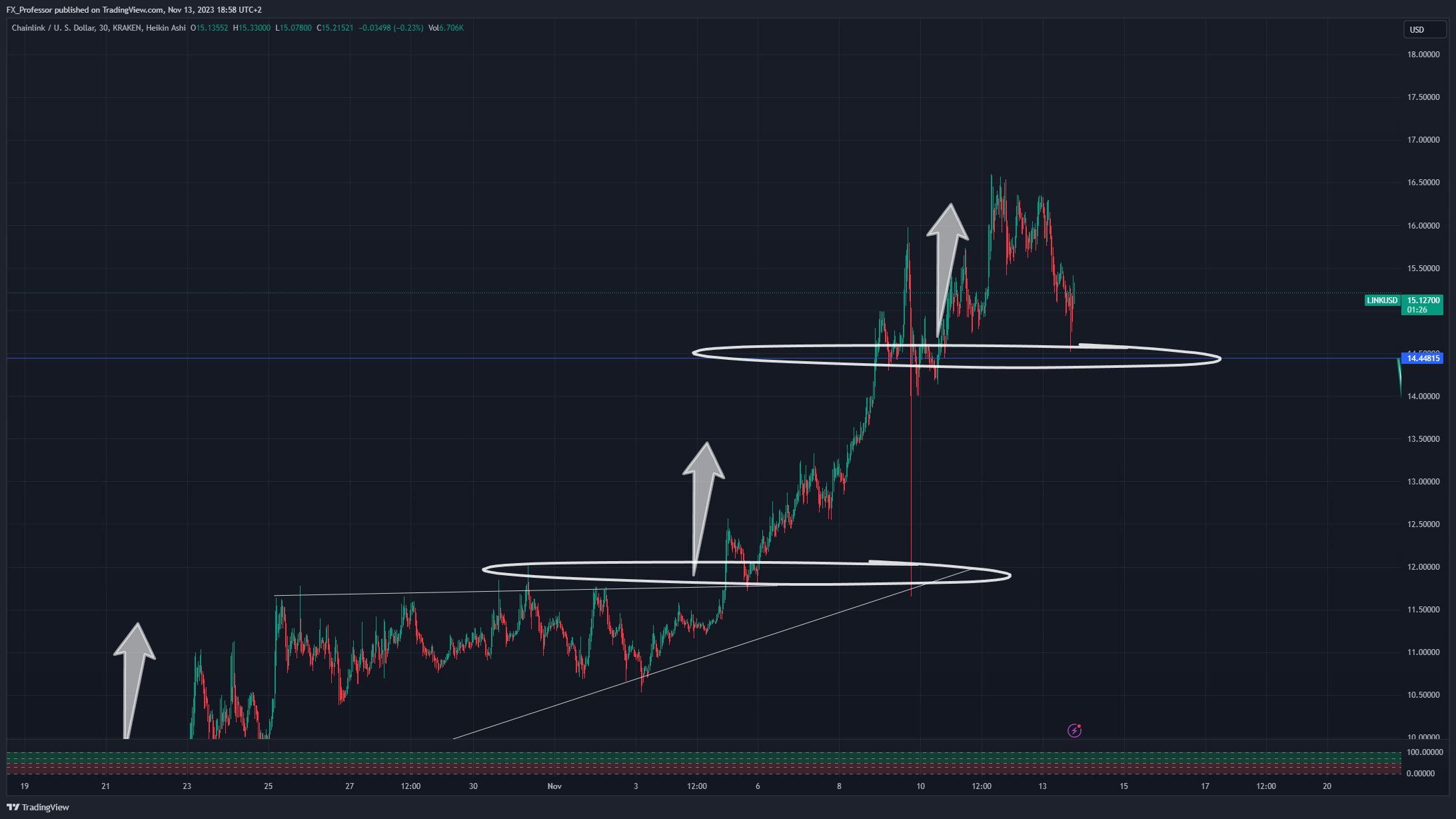1456x819 pixels.
Task: Click the open value O15.13552
Action: (209, 28)
